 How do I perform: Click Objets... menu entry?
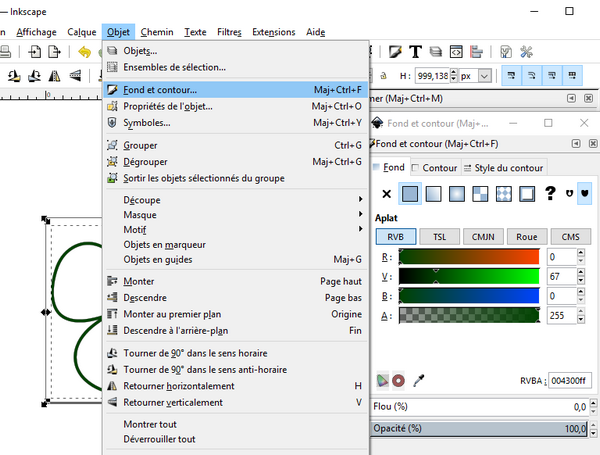pos(235,51)
